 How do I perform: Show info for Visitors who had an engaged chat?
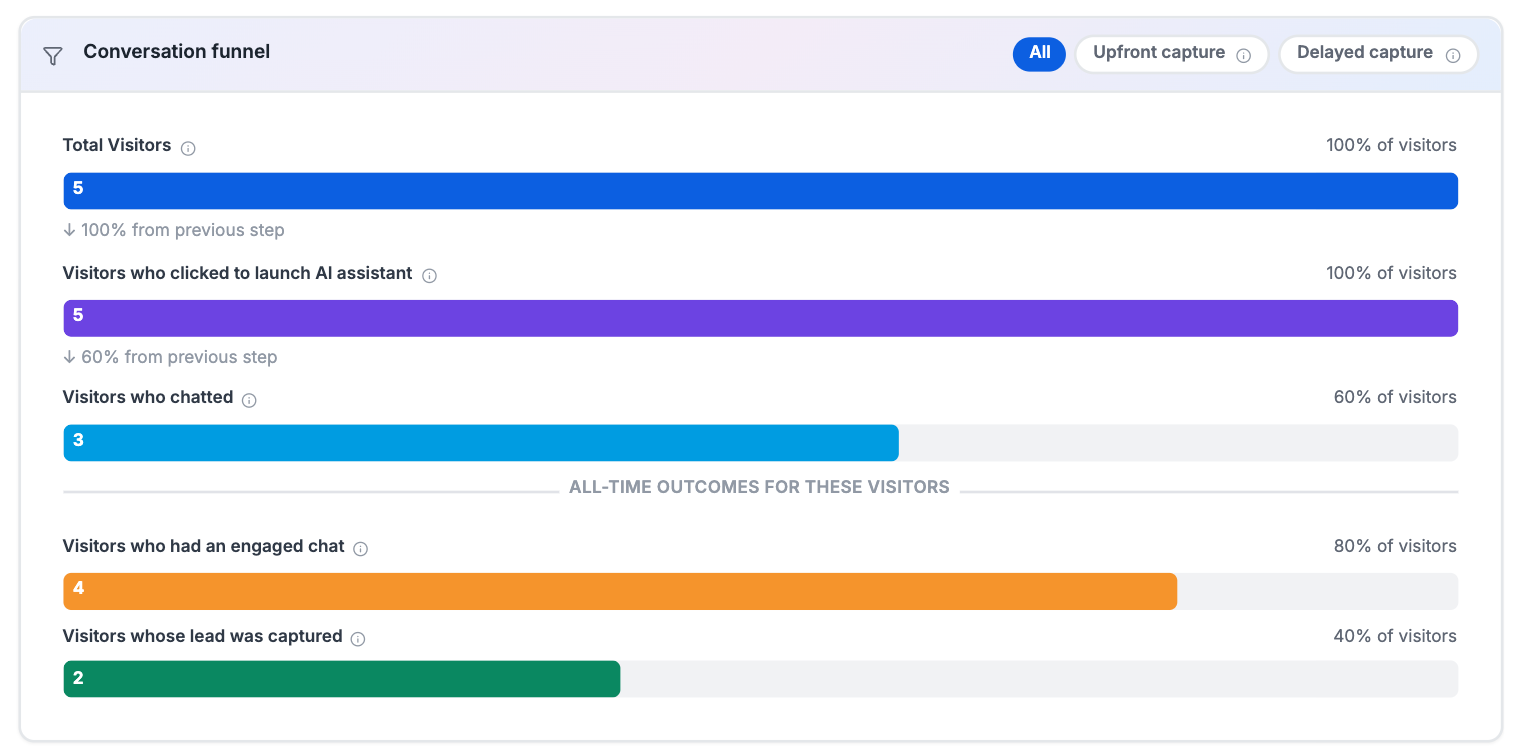click(x=361, y=549)
